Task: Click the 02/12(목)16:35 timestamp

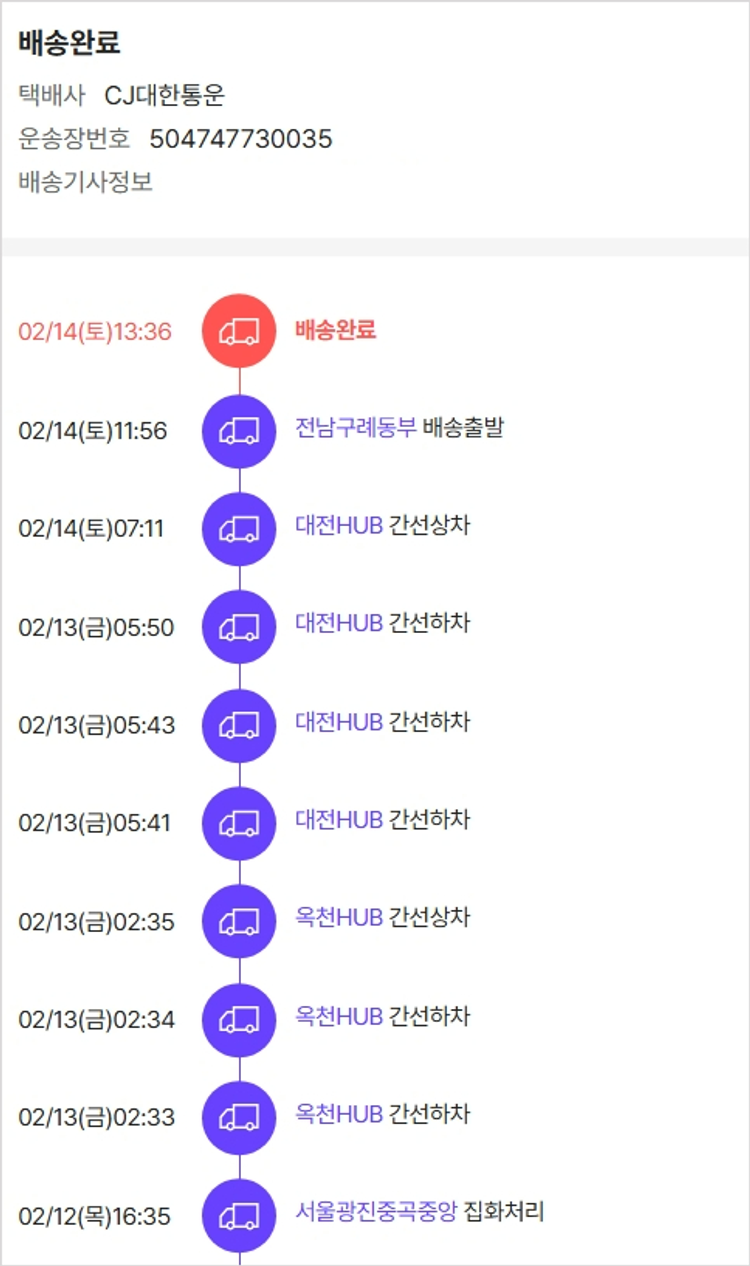Action: [x=95, y=1217]
